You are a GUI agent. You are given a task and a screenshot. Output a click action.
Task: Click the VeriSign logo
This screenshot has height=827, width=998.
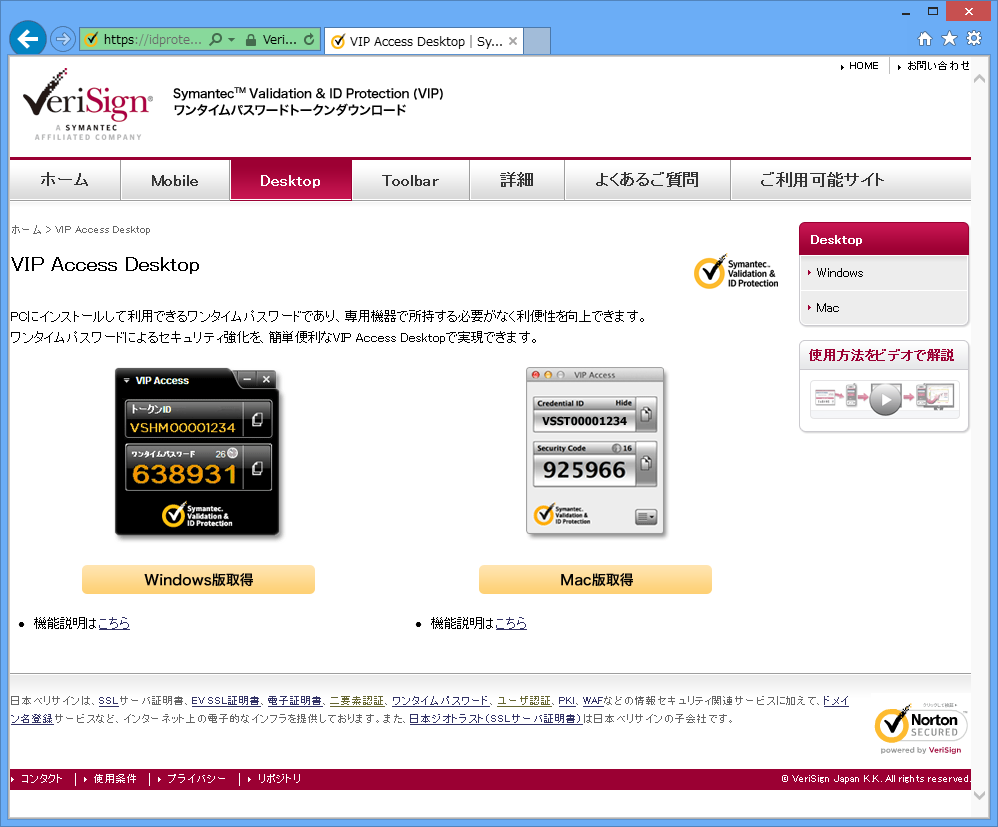coord(88,104)
